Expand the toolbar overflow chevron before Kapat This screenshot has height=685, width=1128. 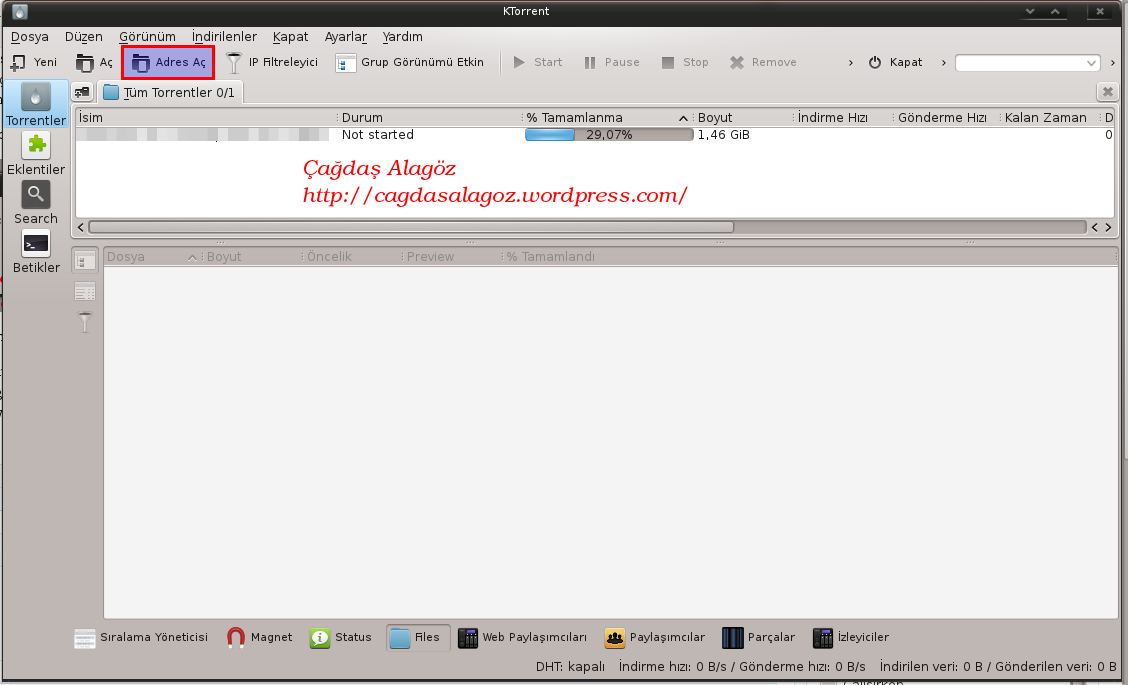[851, 63]
